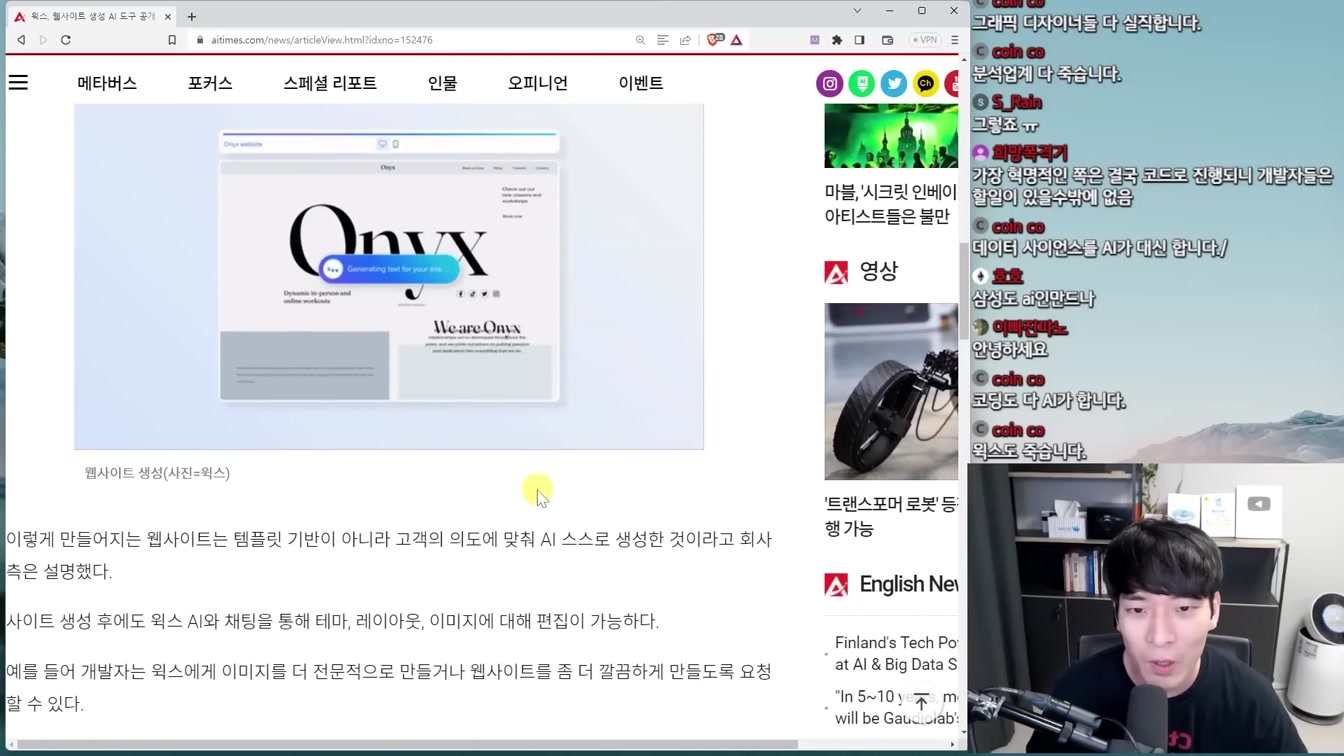Click chat username 희망폭격기
The width and height of the screenshot is (1344, 756).
click(1030, 153)
